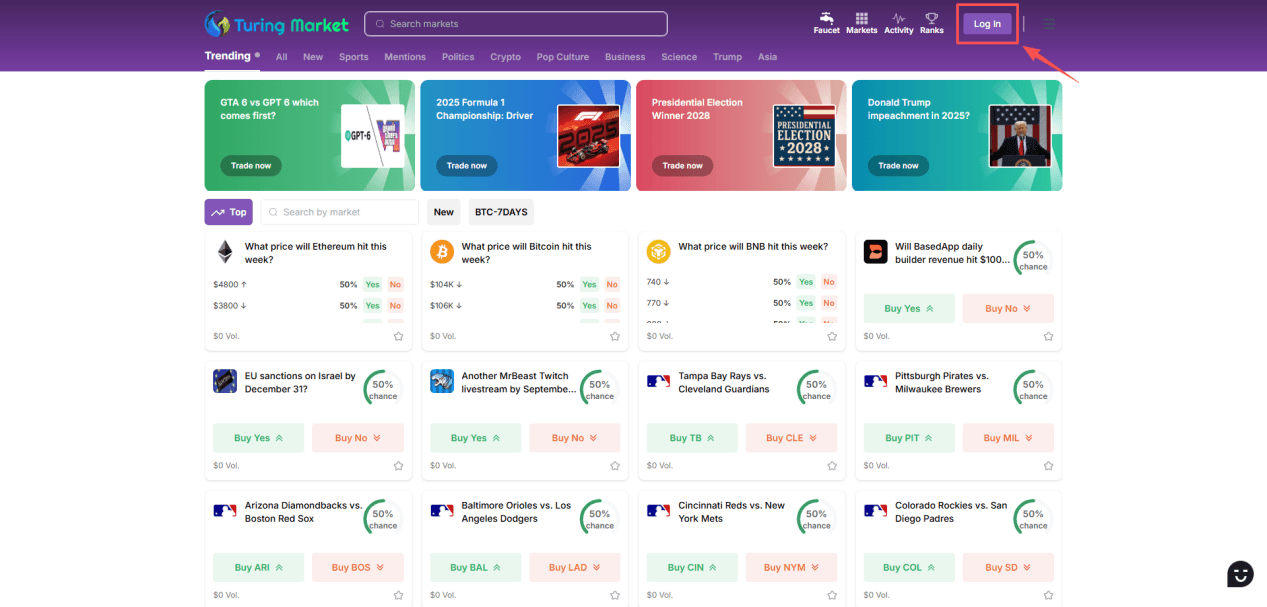Screen dimensions: 1267x607
Task: Click Buy COL for Colorado Rockies
Action: (909, 567)
